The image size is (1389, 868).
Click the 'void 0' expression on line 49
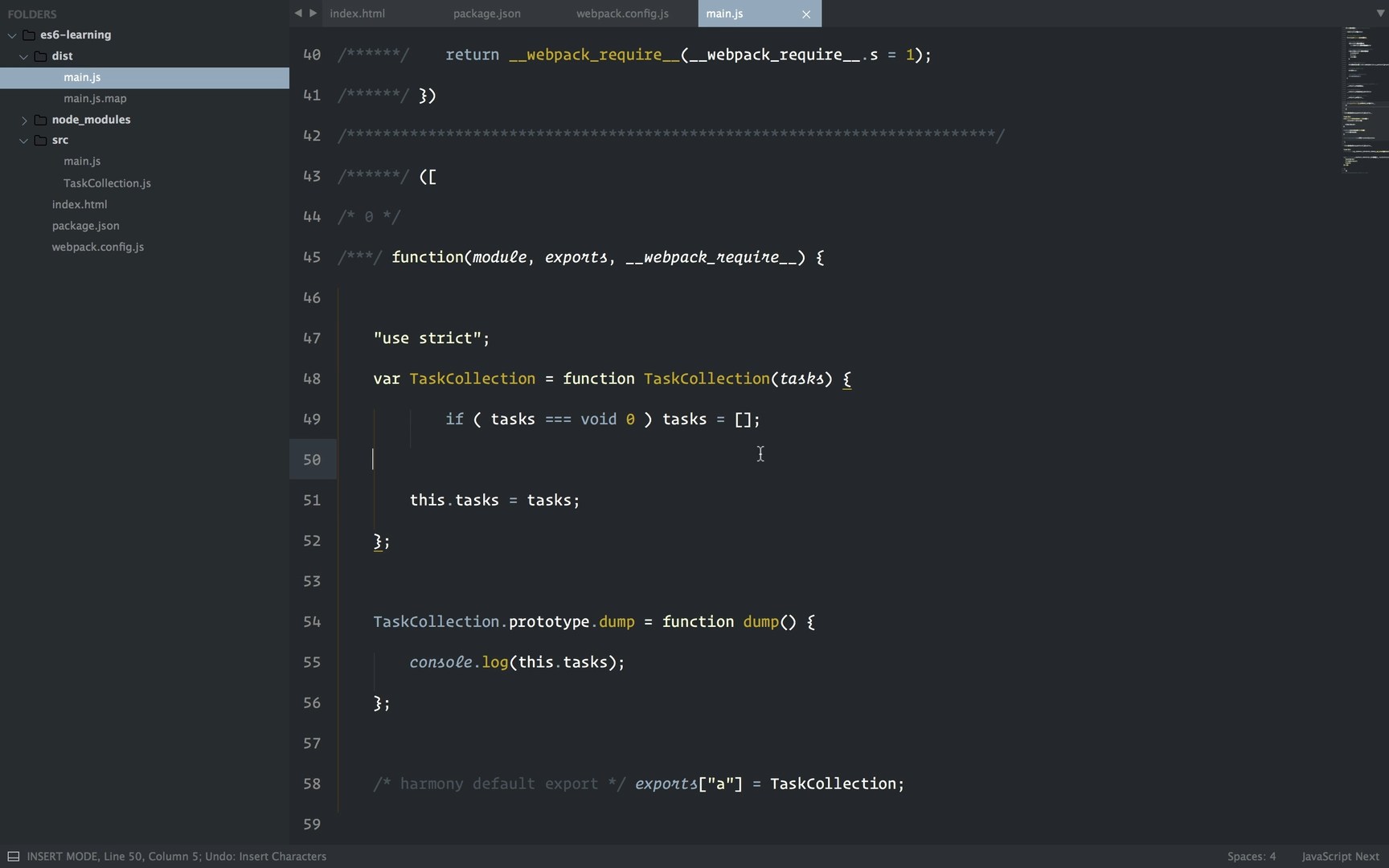(x=608, y=420)
